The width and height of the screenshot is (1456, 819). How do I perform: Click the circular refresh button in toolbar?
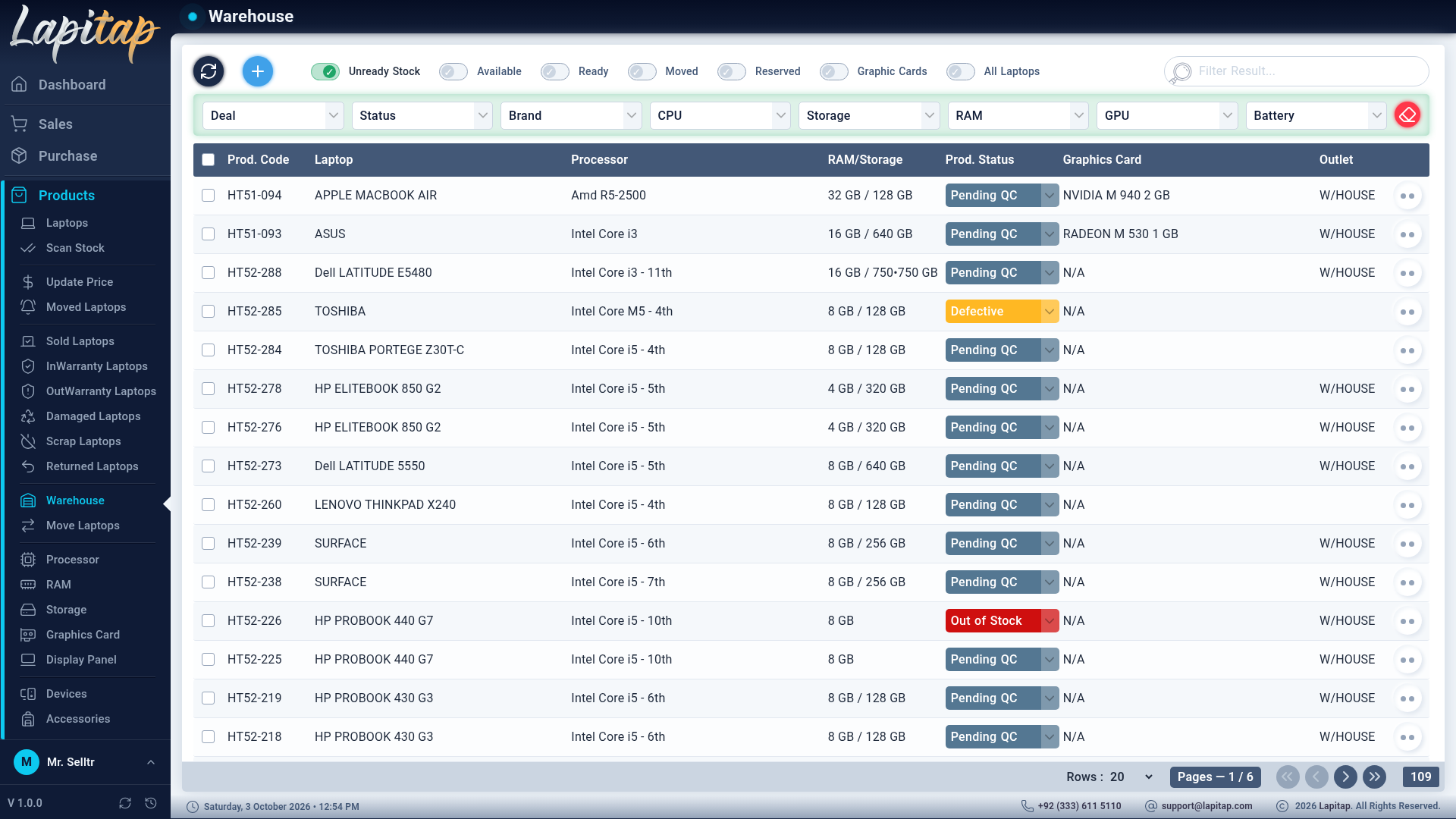(209, 71)
